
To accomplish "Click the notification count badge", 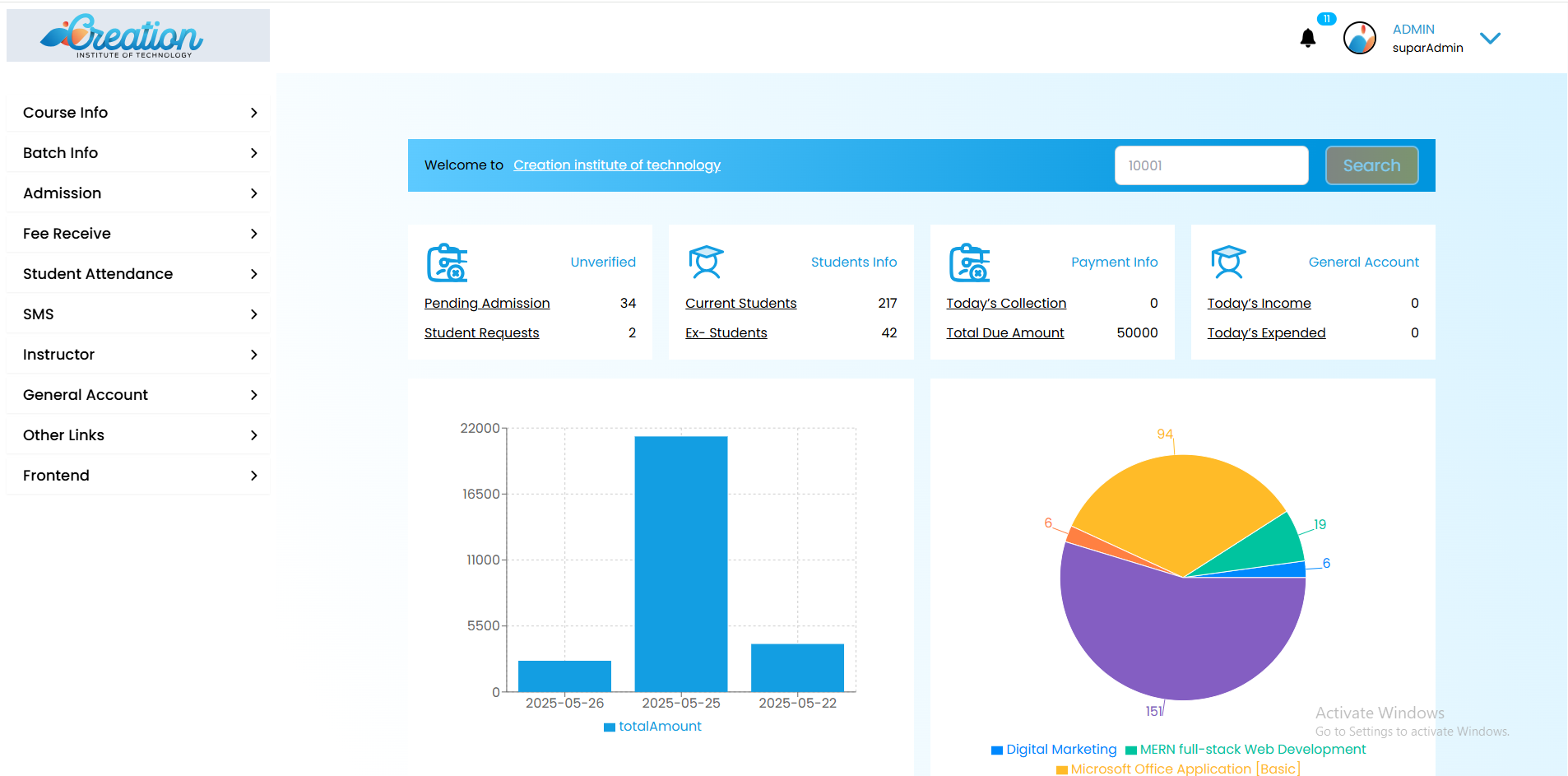I will coord(1326,19).
